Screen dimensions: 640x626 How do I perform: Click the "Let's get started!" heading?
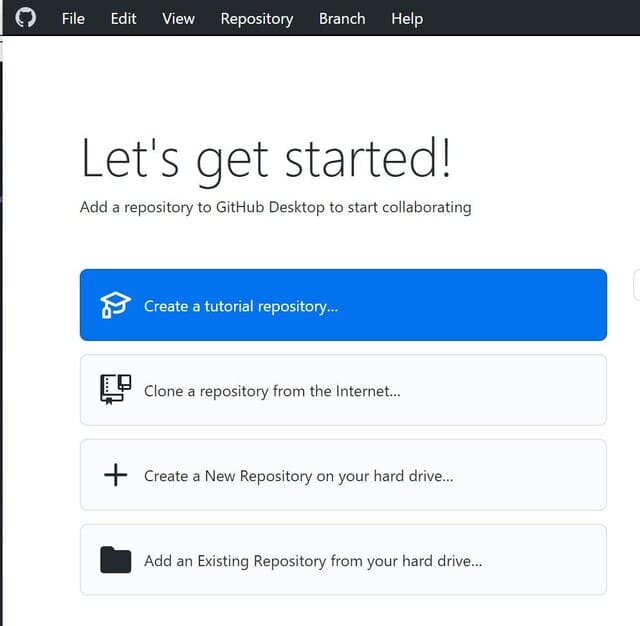click(265, 160)
